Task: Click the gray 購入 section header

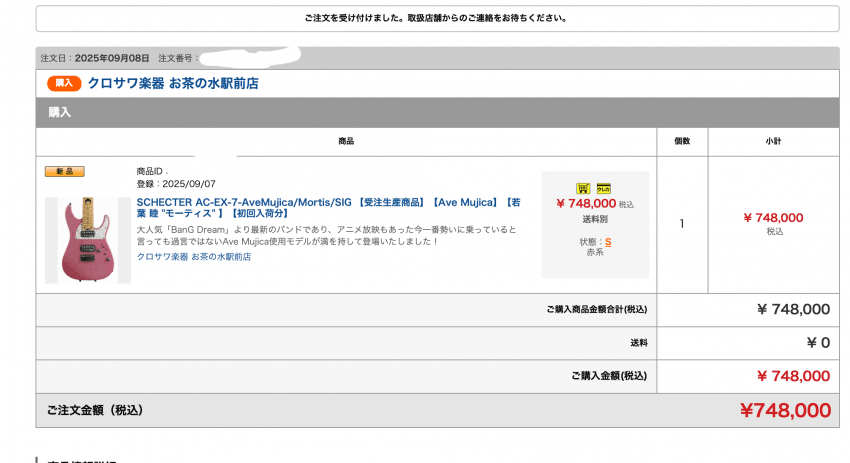Action: (x=437, y=112)
